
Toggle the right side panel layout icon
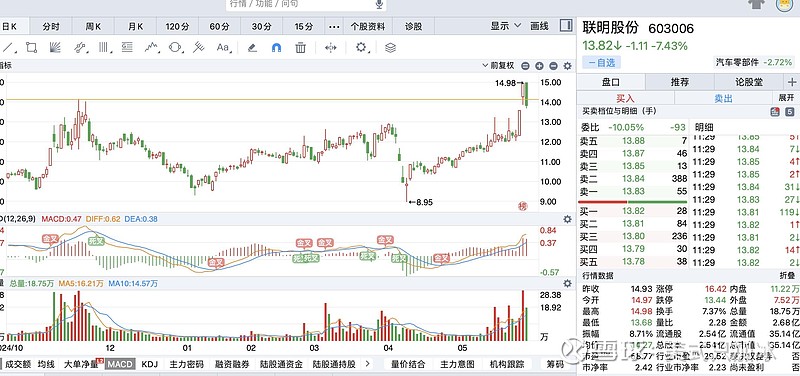pyautogui.click(x=566, y=26)
